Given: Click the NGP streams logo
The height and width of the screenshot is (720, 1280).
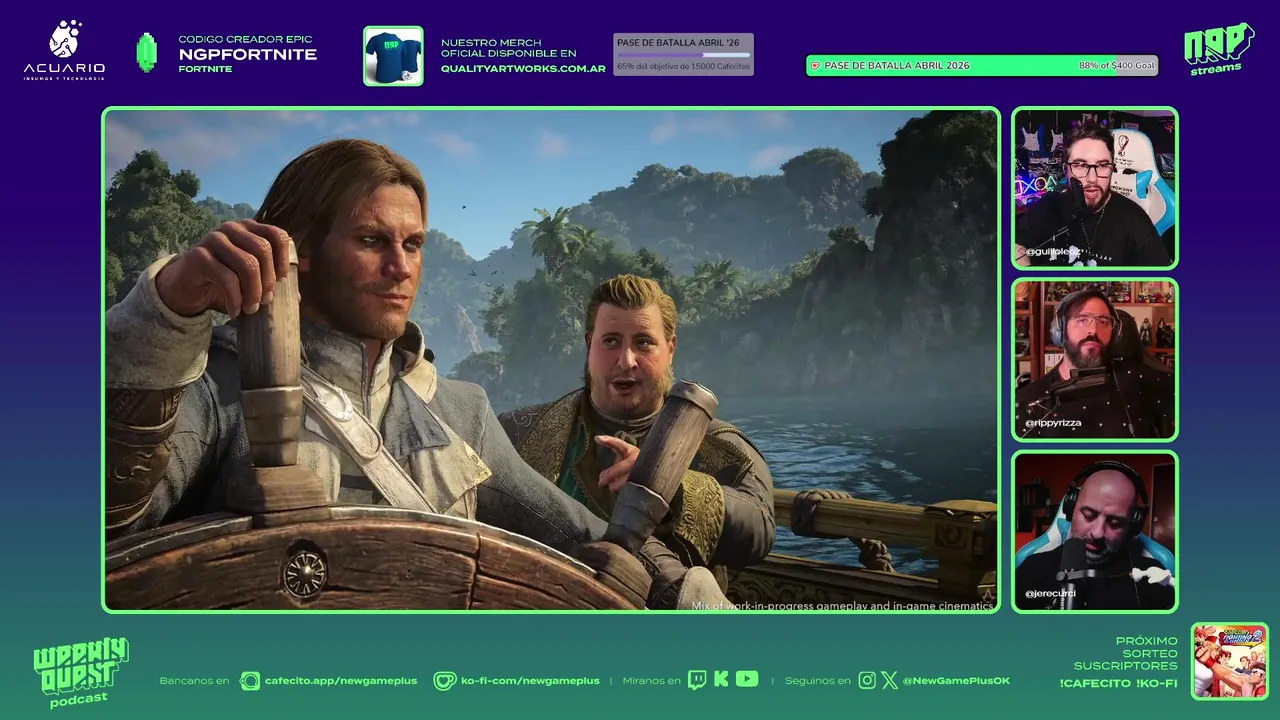Looking at the screenshot, I should click(x=1218, y=49).
